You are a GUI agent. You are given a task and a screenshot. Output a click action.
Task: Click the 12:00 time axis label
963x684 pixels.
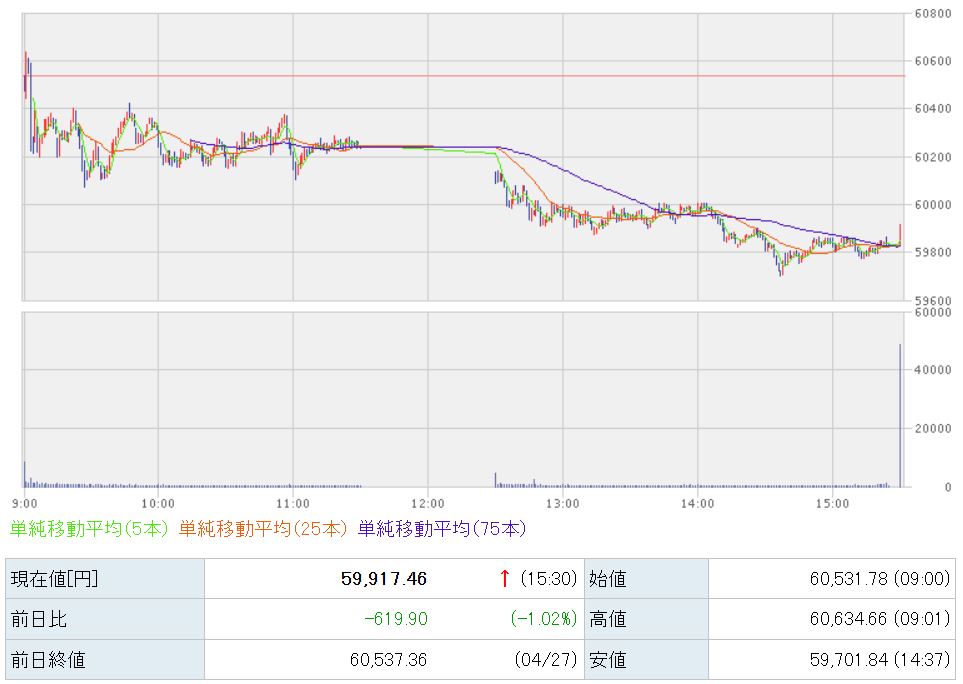click(x=427, y=502)
